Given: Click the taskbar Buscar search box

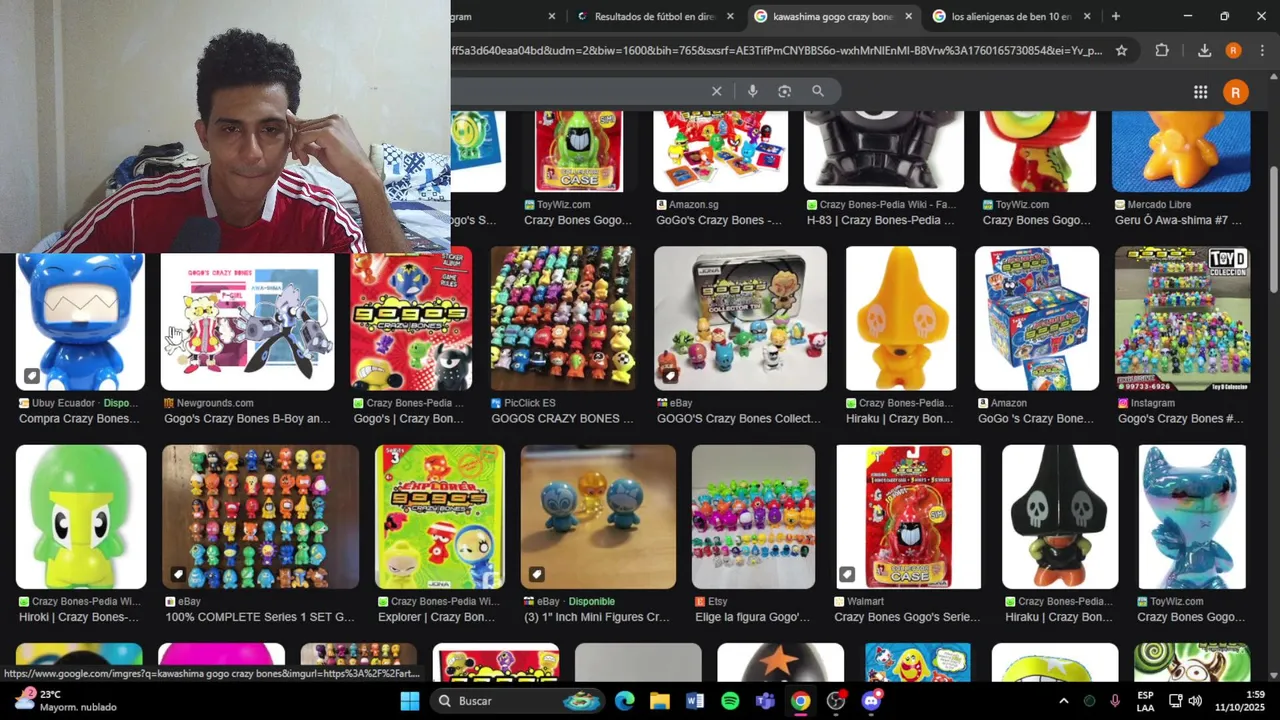Looking at the screenshot, I should [x=517, y=701].
